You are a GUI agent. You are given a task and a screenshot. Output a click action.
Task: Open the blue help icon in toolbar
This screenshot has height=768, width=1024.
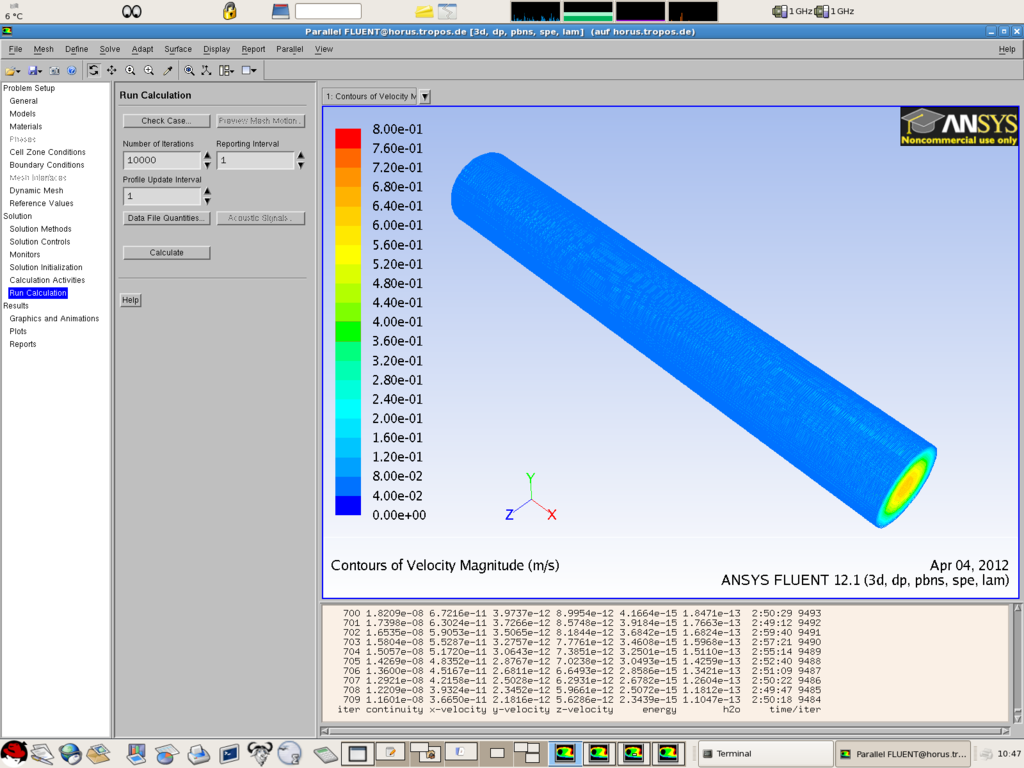(71, 70)
